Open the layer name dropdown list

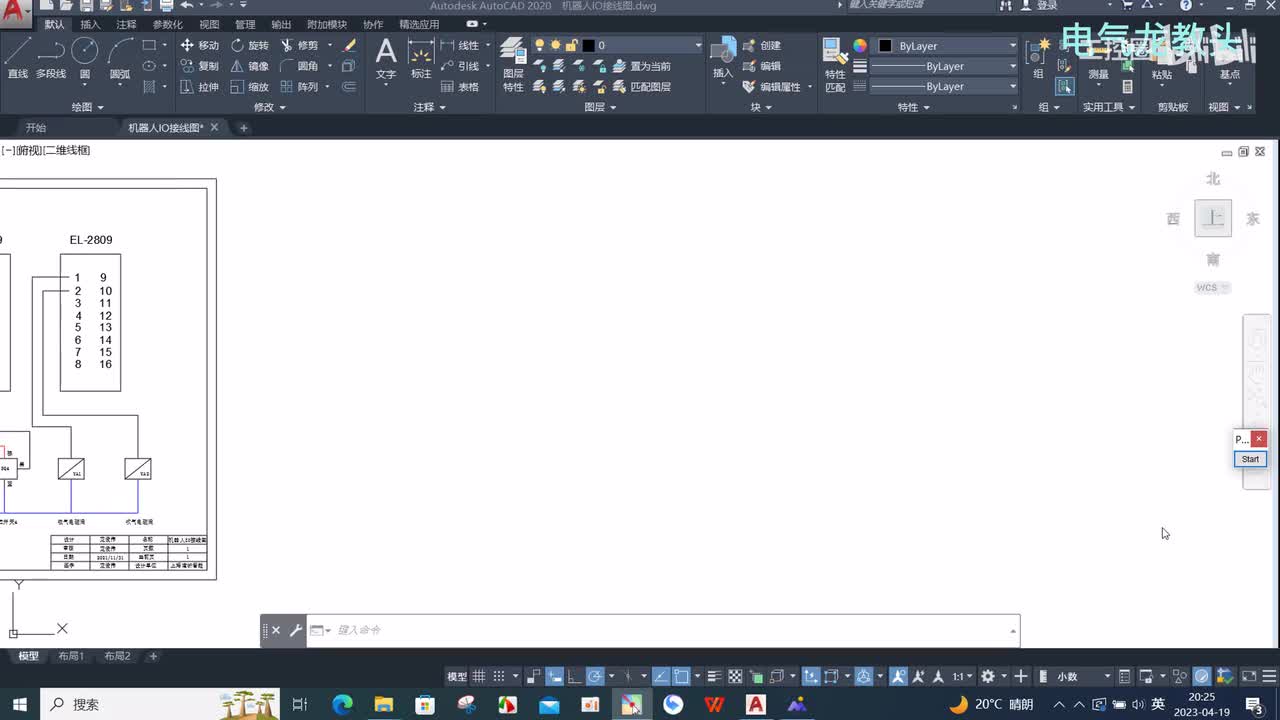pyautogui.click(x=698, y=45)
